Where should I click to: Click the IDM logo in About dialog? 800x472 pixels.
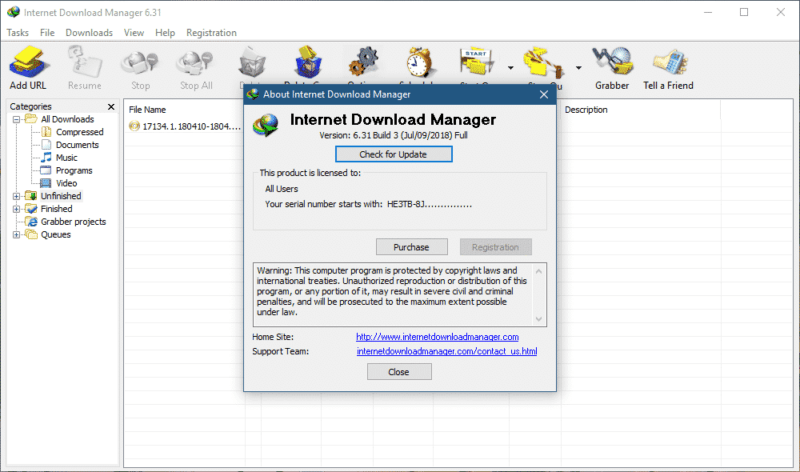pyautogui.click(x=266, y=126)
